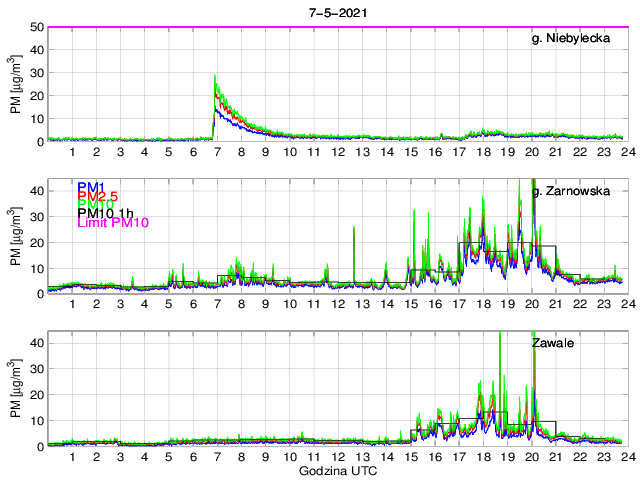Click hour 24 tick in the top panel
The width and height of the screenshot is (640, 480).
pyautogui.click(x=627, y=152)
